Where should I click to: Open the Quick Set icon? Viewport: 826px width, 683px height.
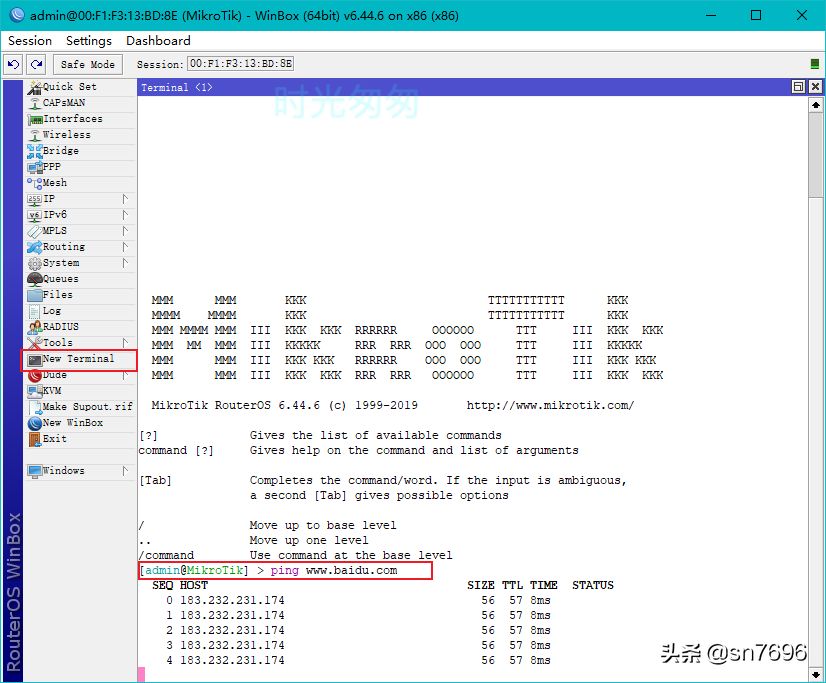[35, 87]
